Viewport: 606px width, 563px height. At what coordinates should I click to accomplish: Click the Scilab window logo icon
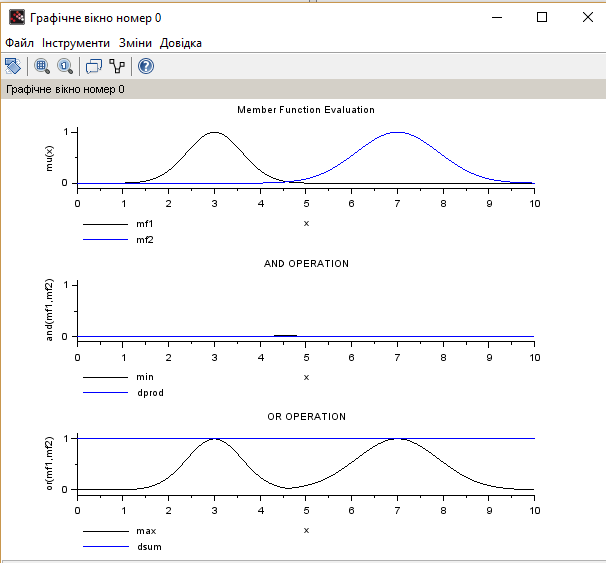coord(17,17)
